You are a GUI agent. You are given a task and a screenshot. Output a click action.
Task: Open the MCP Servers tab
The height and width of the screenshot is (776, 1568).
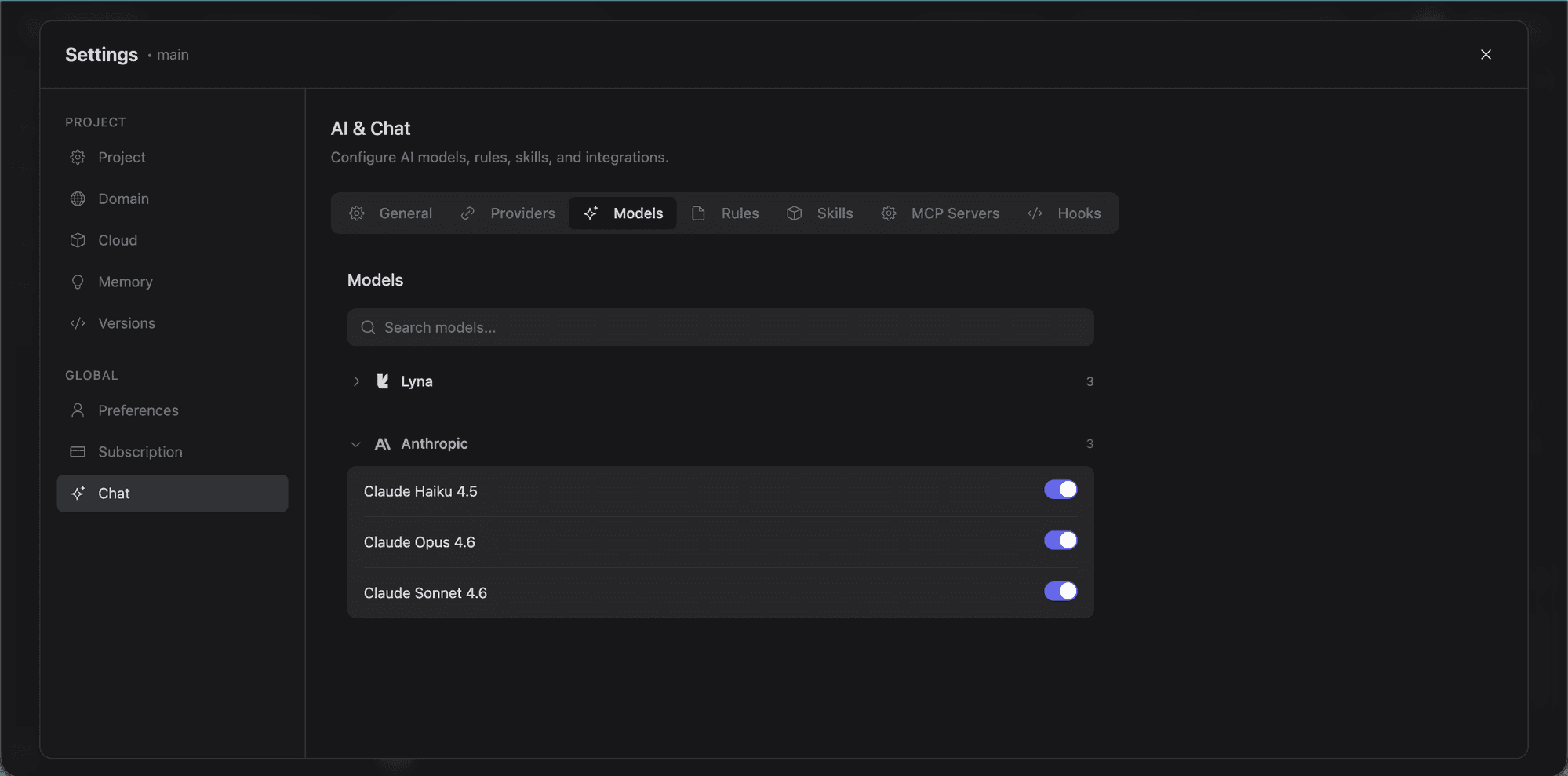coord(940,213)
